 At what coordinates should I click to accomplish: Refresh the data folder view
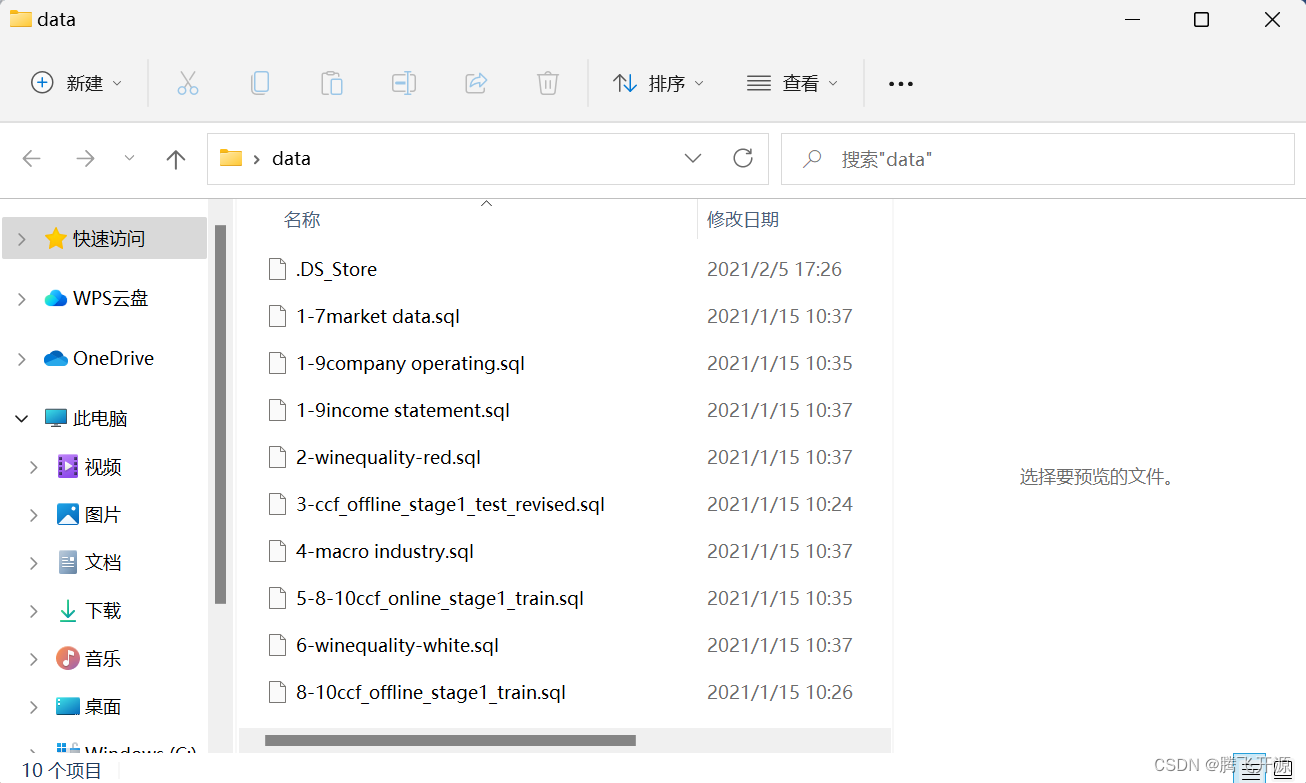coord(742,158)
